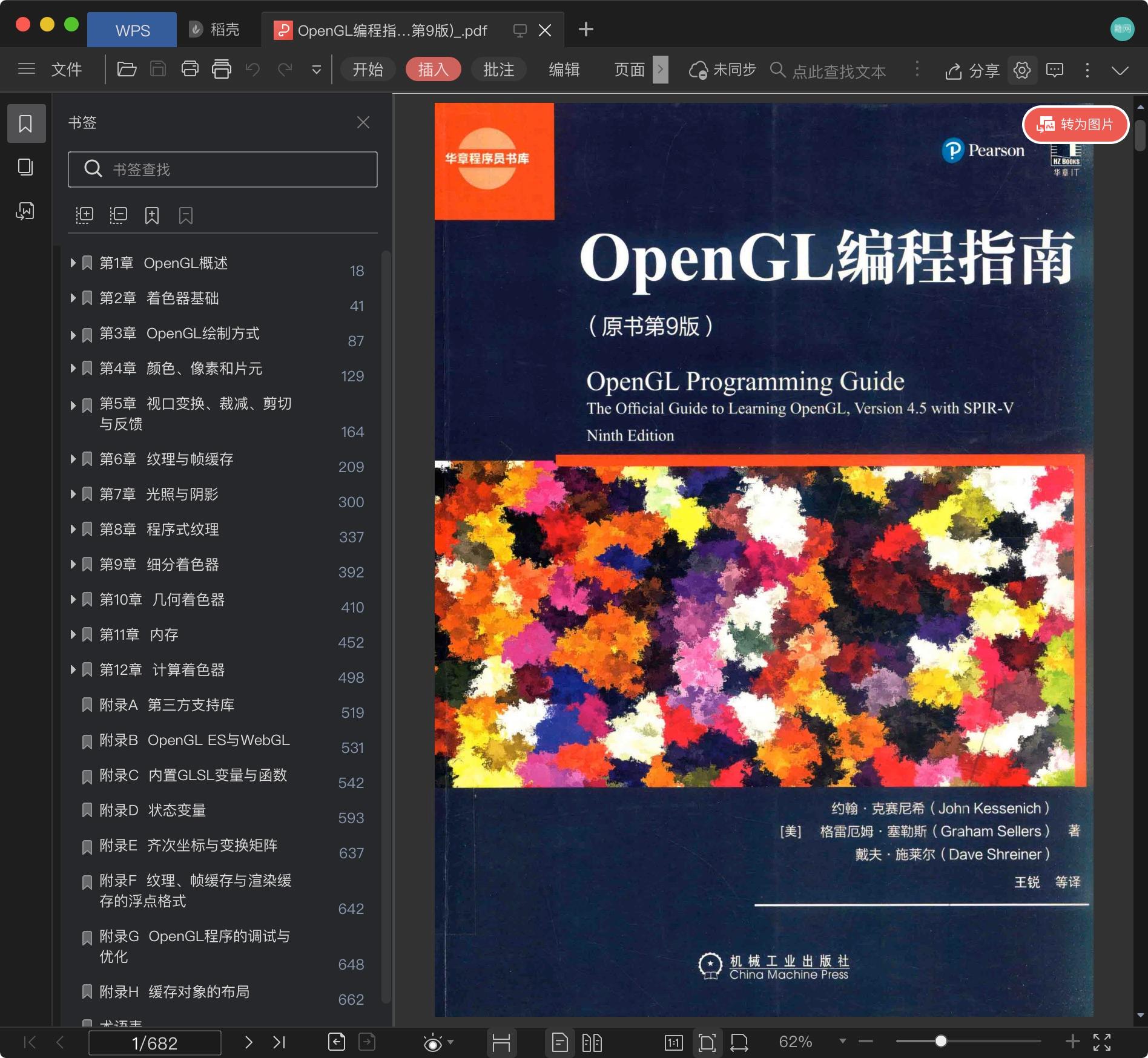Switch to the 页面 tab

(x=629, y=70)
